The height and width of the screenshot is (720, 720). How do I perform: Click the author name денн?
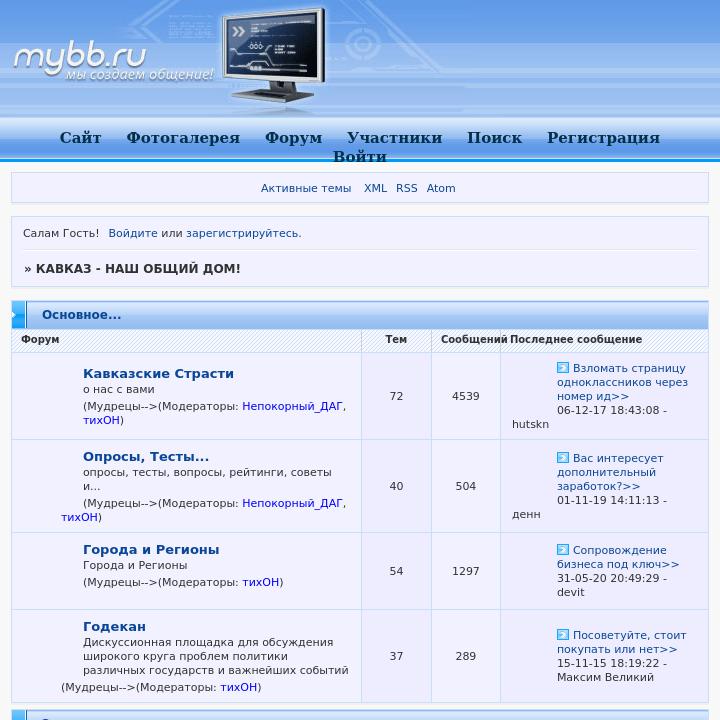[x=526, y=514]
